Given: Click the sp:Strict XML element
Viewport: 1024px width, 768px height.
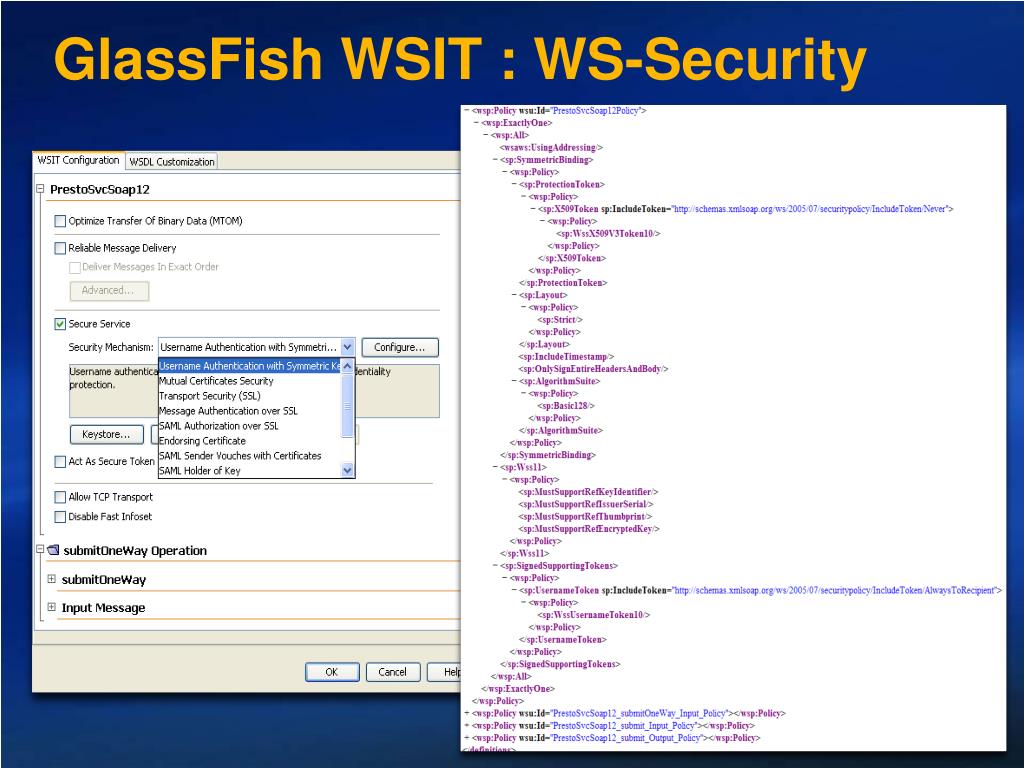Looking at the screenshot, I should pyautogui.click(x=560, y=320).
